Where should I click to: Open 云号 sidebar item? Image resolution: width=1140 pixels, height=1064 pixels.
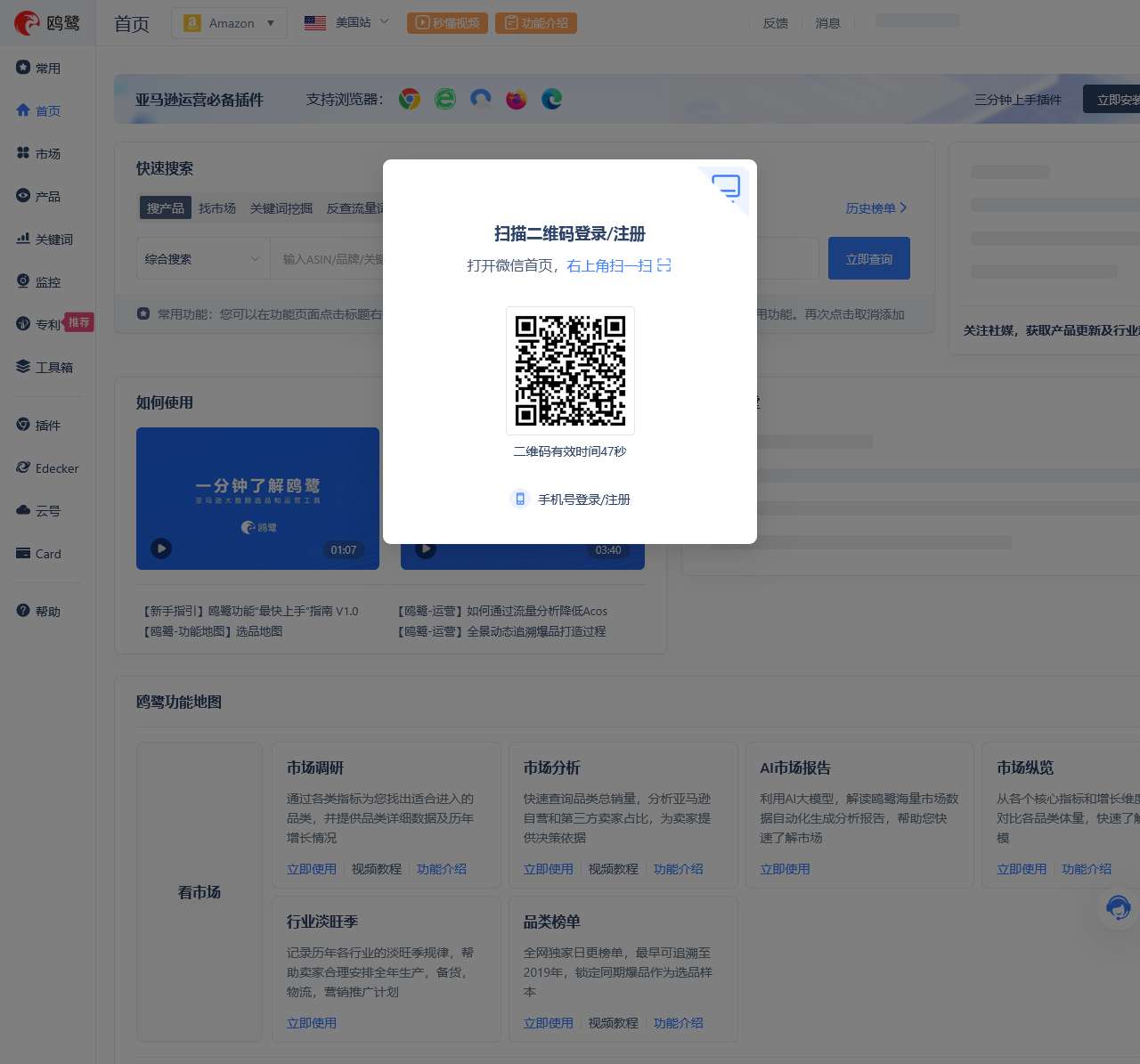(x=38, y=510)
